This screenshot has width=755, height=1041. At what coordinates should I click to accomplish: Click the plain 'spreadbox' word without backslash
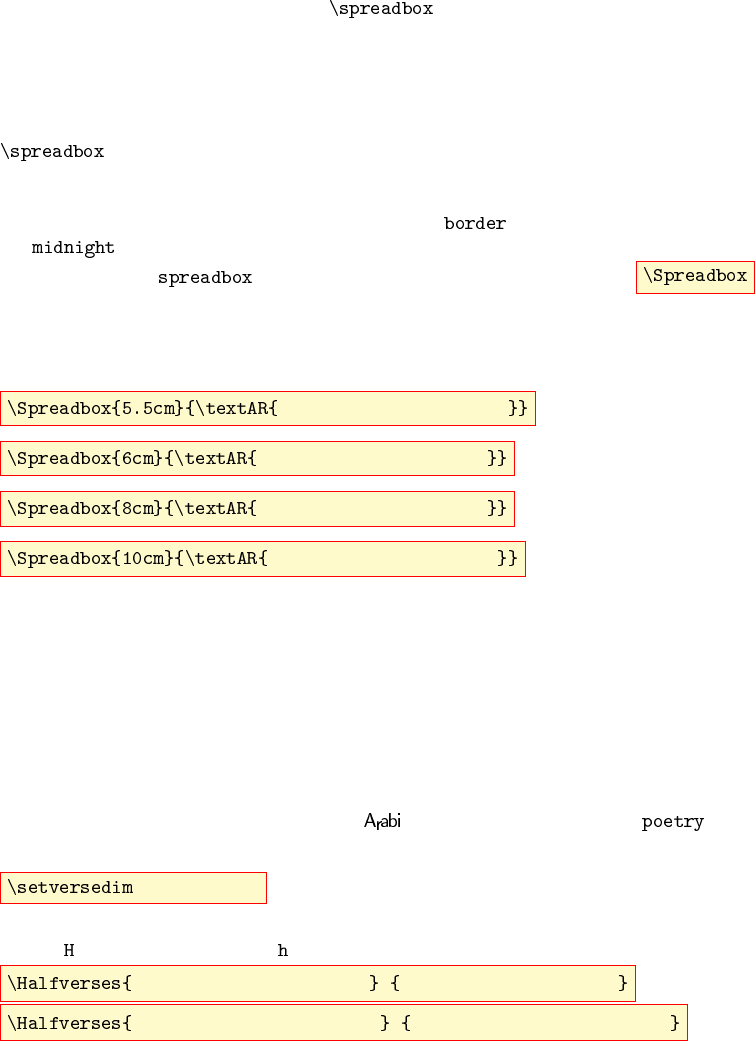pyautogui.click(x=204, y=277)
